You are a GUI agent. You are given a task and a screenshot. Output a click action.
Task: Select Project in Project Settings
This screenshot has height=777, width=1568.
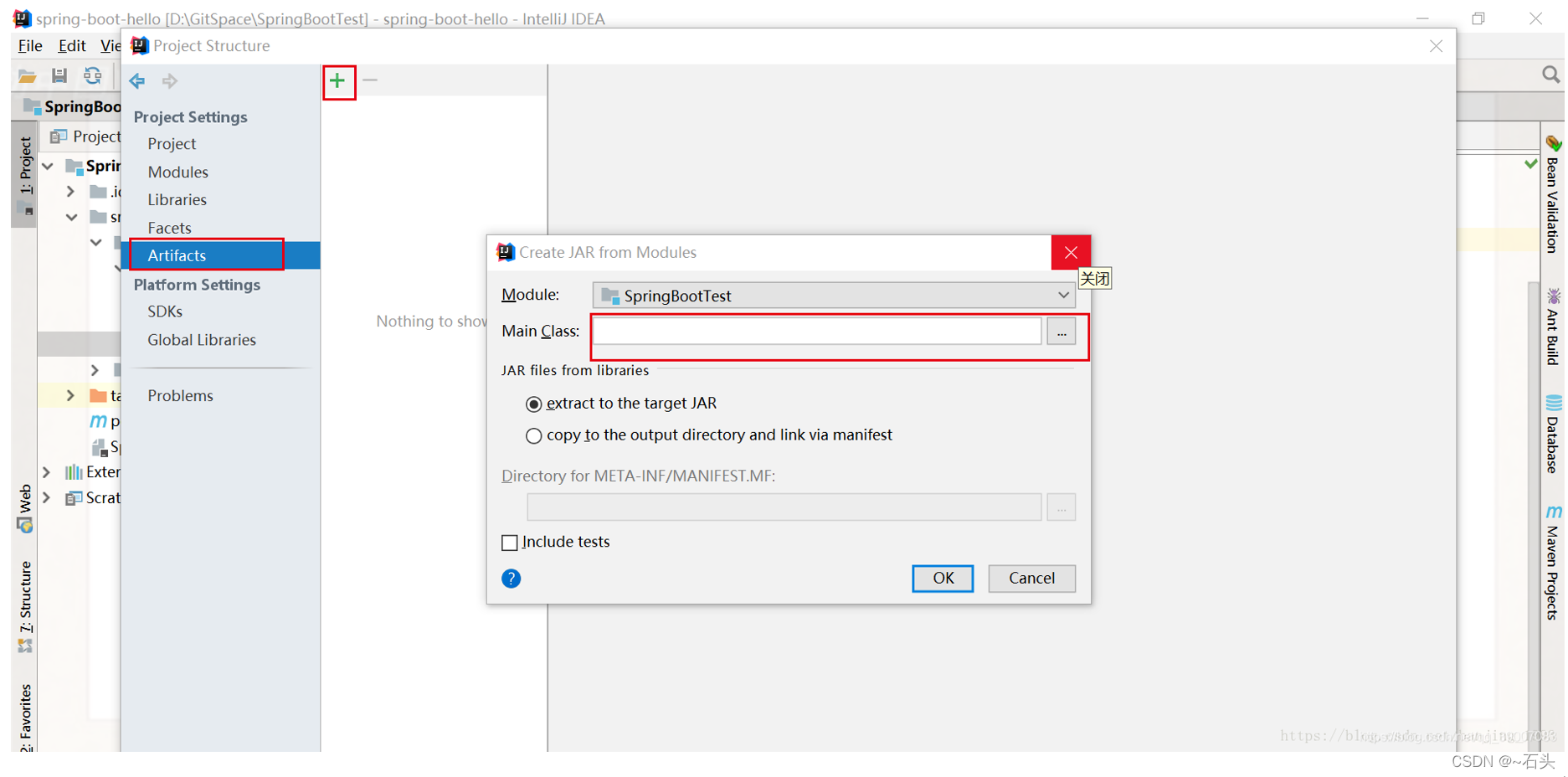click(172, 144)
